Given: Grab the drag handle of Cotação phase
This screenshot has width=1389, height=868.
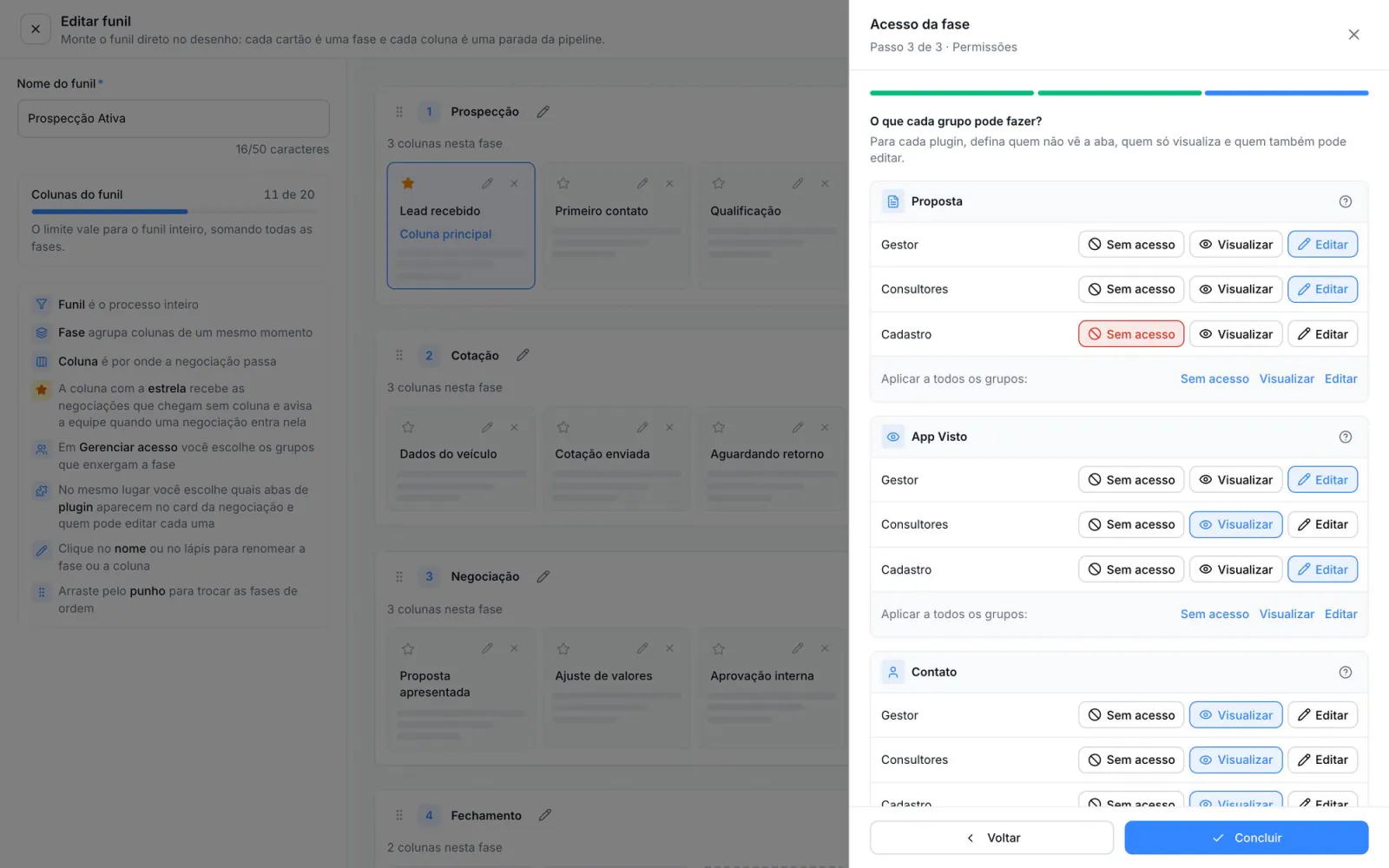Looking at the screenshot, I should pyautogui.click(x=399, y=355).
